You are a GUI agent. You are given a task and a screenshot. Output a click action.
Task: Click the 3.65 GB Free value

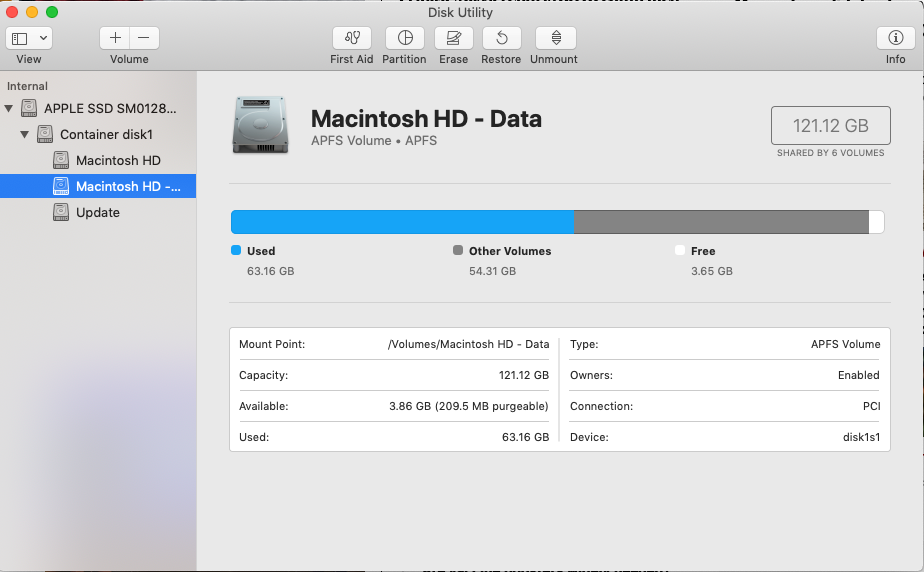click(712, 271)
